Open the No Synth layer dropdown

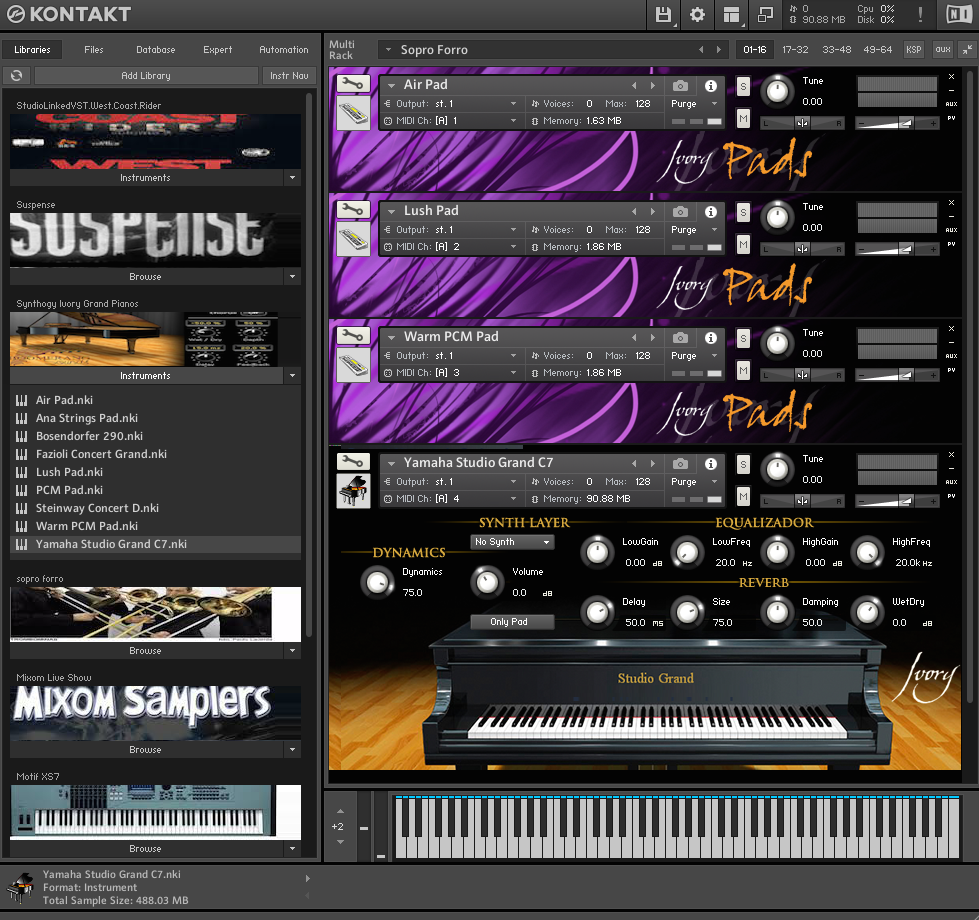pos(512,542)
